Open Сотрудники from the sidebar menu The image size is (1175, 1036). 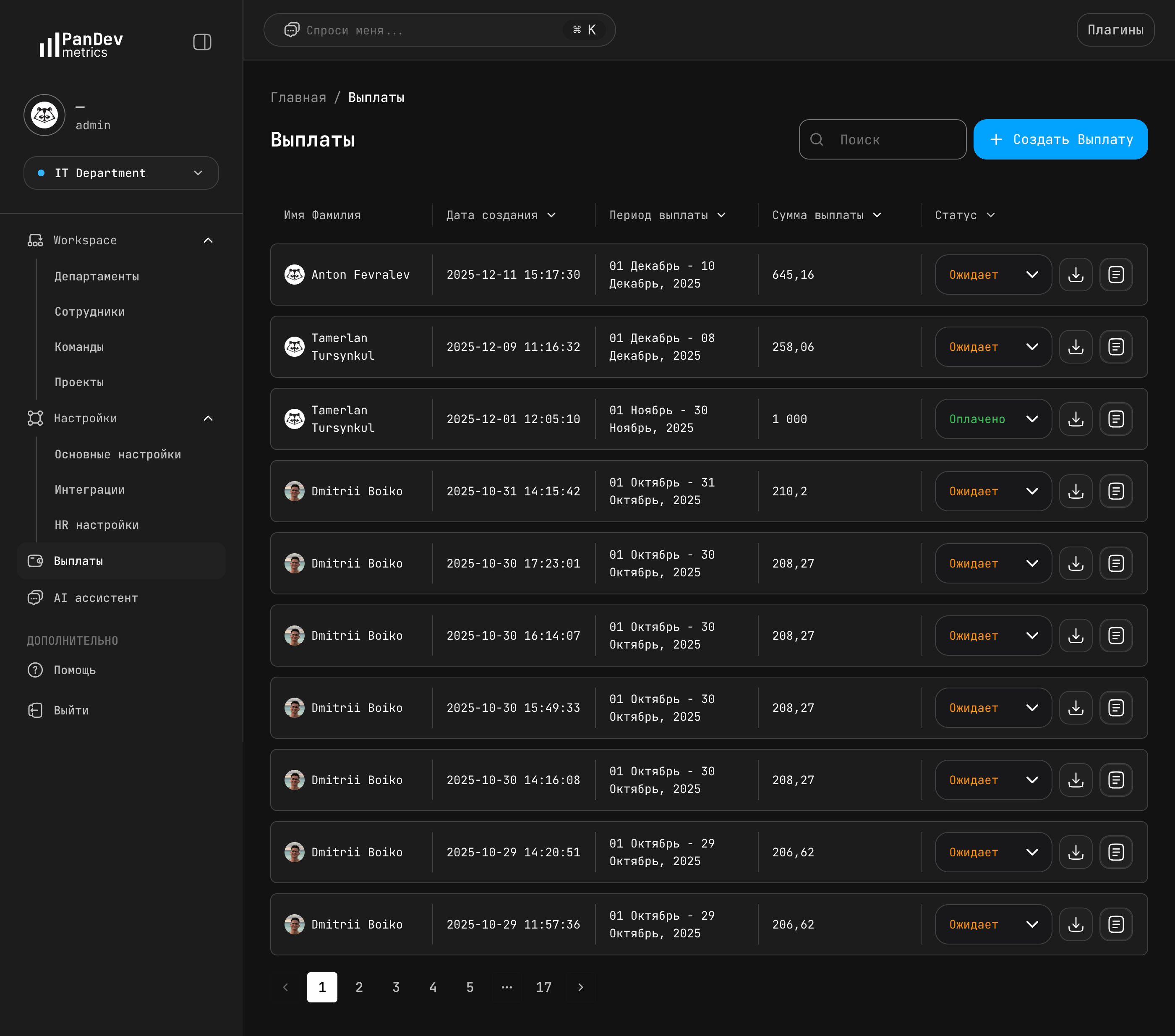pos(90,311)
